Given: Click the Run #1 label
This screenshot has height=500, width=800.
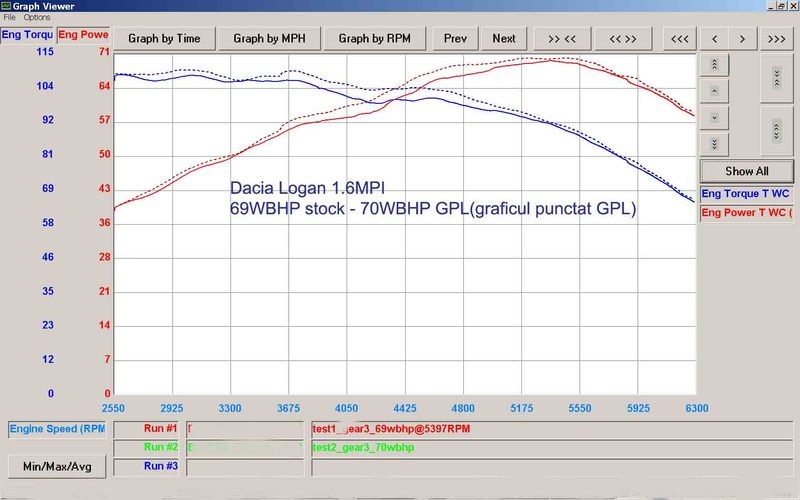Looking at the screenshot, I should [146, 429].
